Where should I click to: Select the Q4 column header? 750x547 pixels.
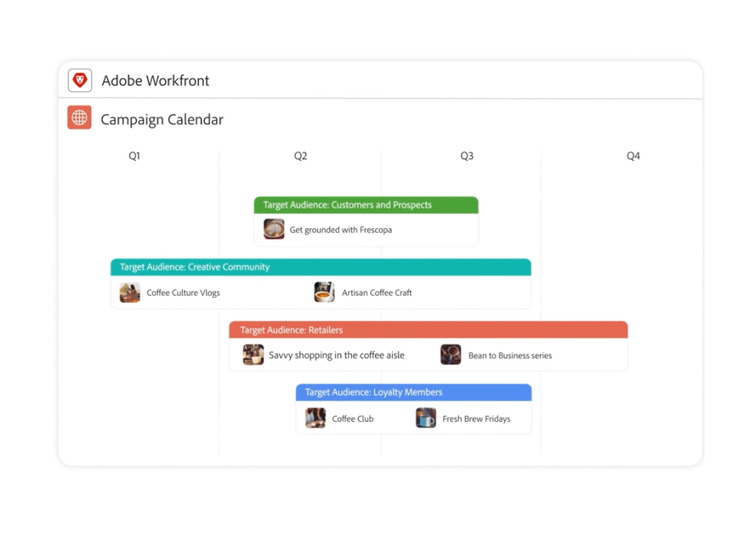pyautogui.click(x=632, y=156)
